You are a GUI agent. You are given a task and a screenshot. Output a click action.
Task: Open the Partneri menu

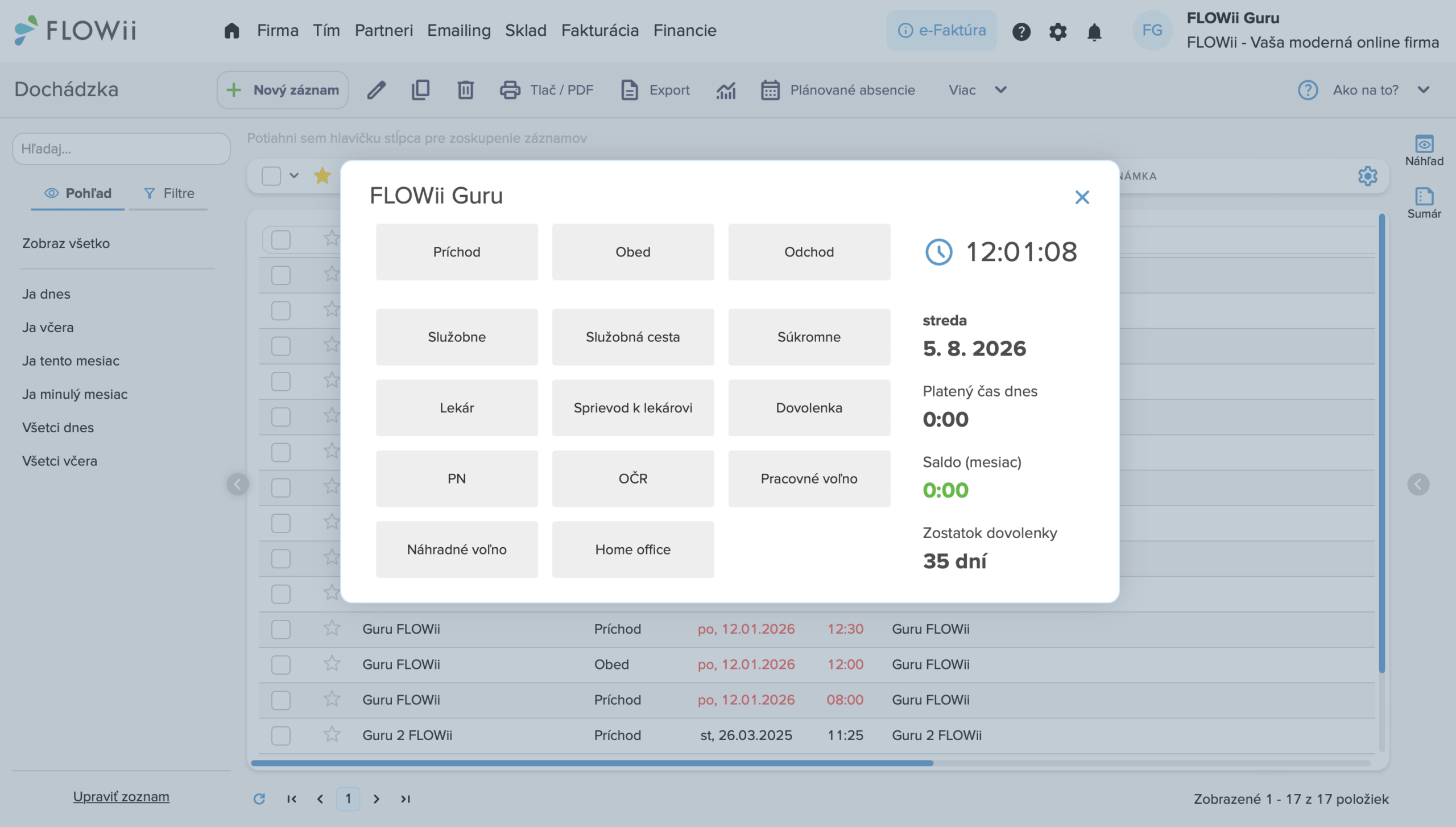click(x=384, y=31)
